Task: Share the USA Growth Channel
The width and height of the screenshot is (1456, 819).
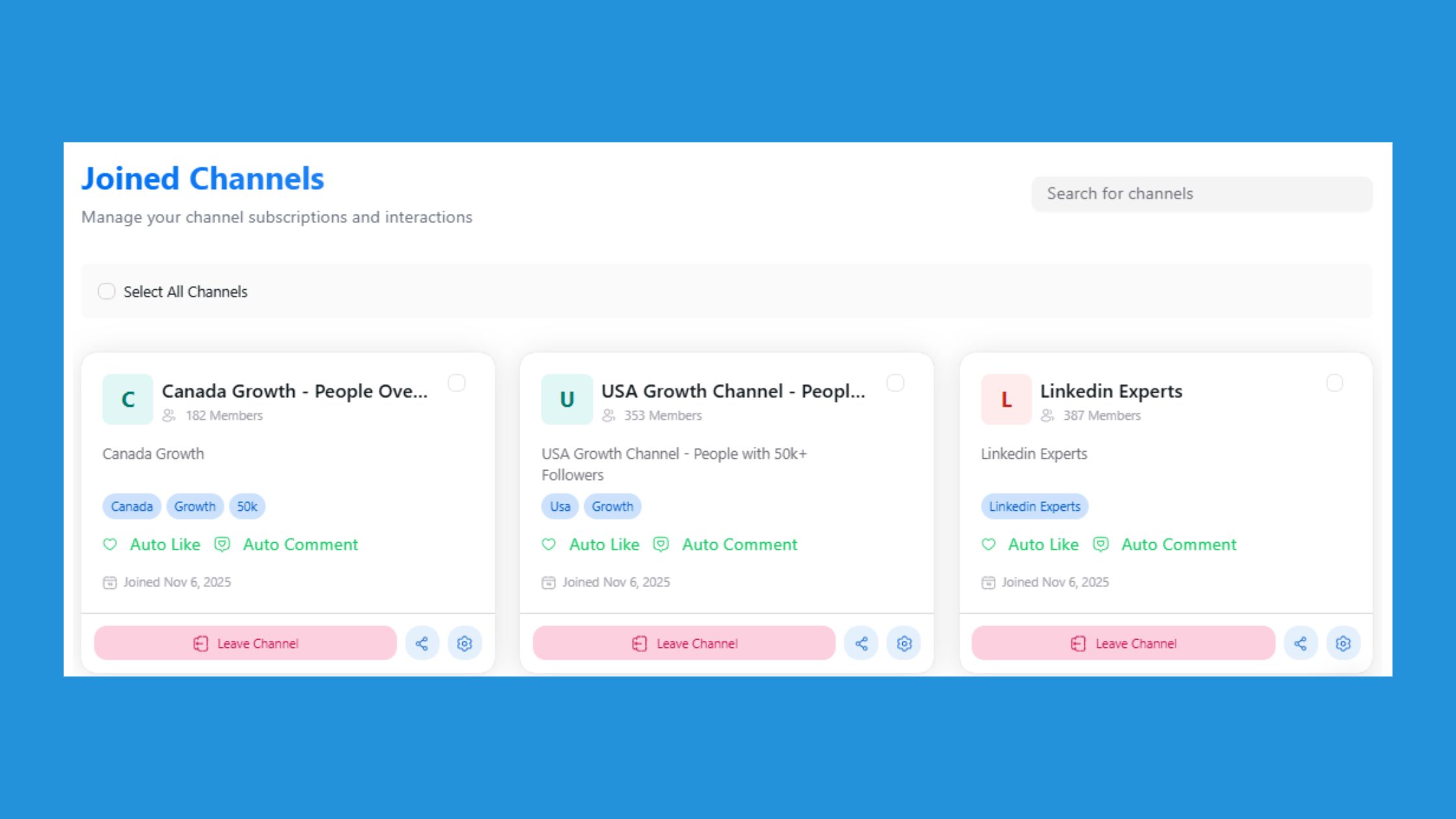Action: point(861,643)
